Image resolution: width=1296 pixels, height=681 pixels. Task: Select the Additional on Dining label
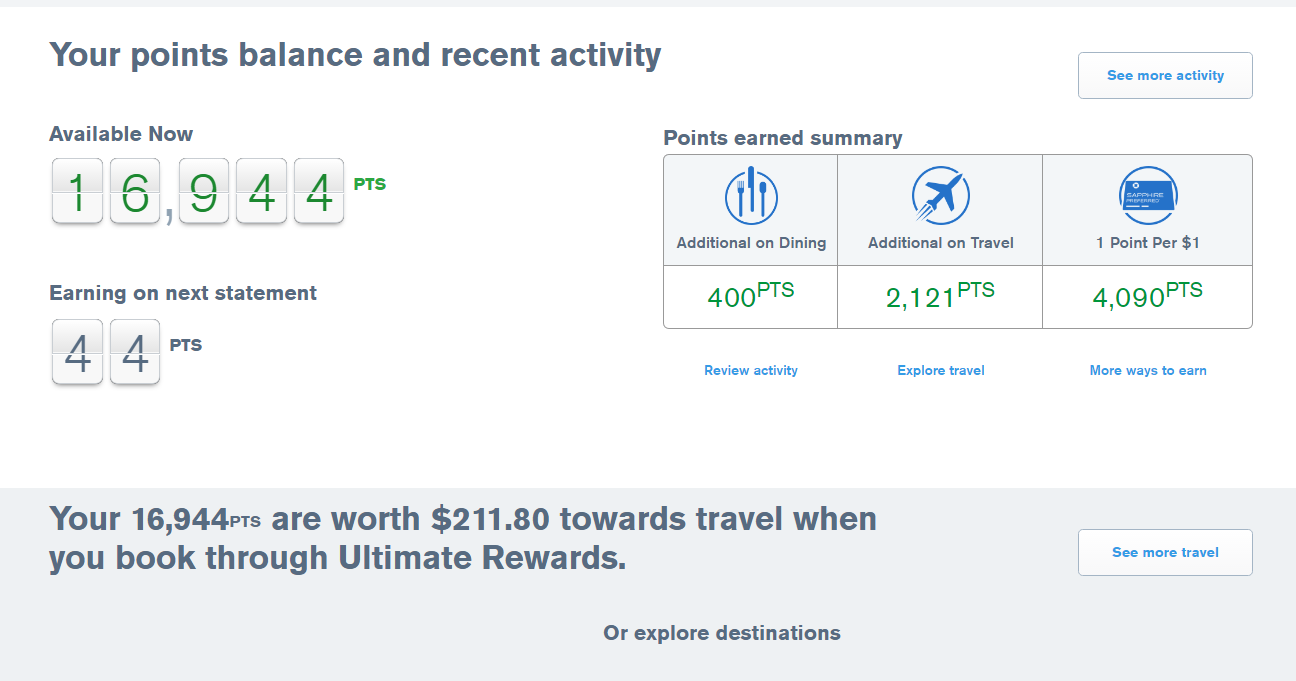(751, 243)
